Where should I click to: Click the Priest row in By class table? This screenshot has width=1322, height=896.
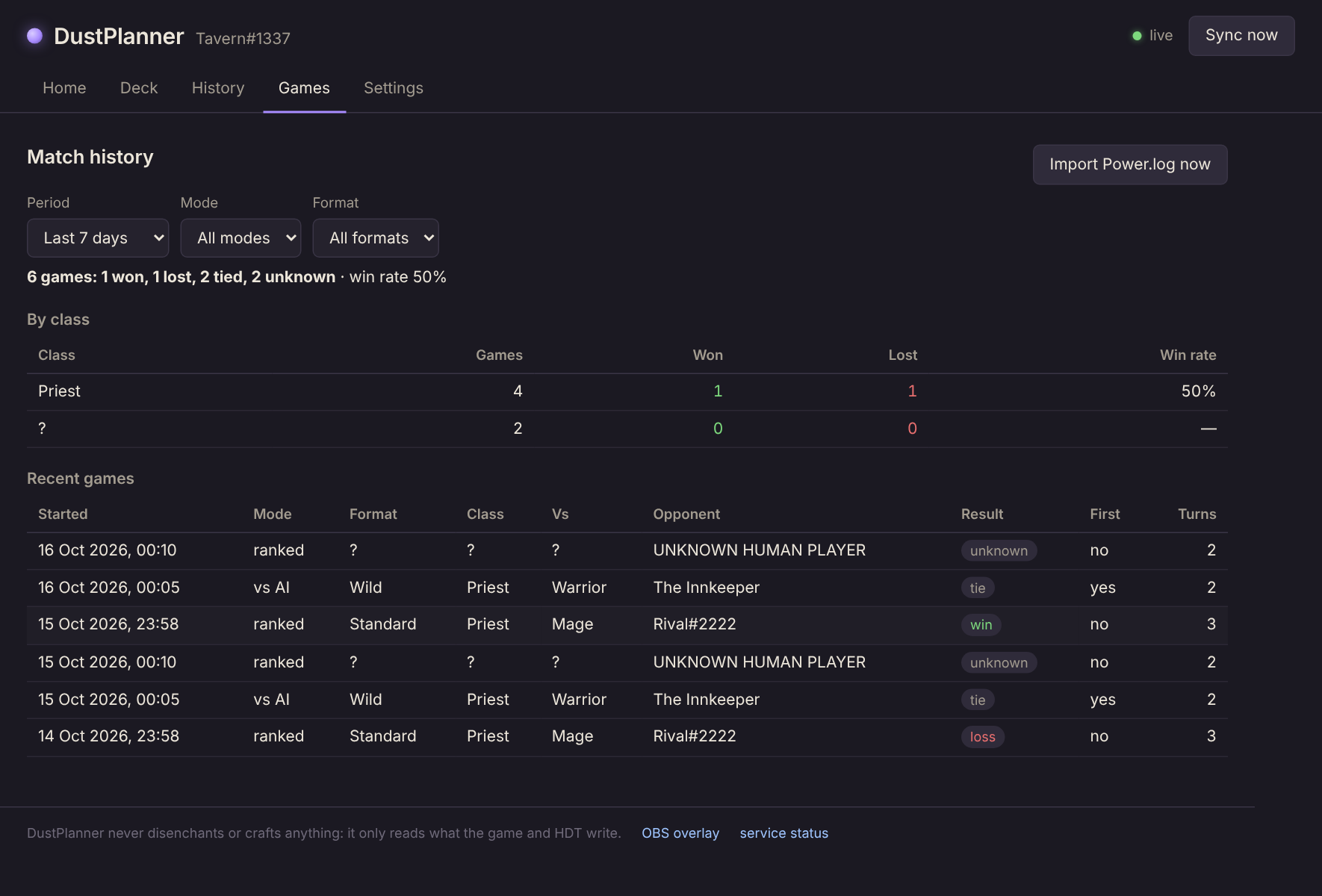pyautogui.click(x=627, y=391)
